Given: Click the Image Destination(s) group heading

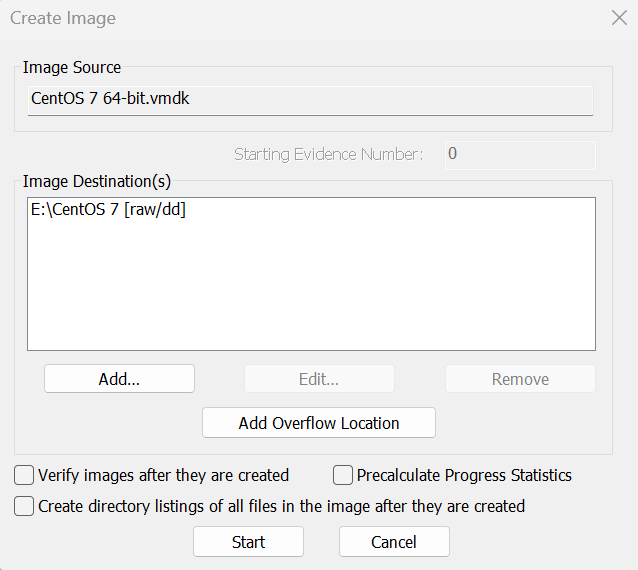Looking at the screenshot, I should [97, 181].
